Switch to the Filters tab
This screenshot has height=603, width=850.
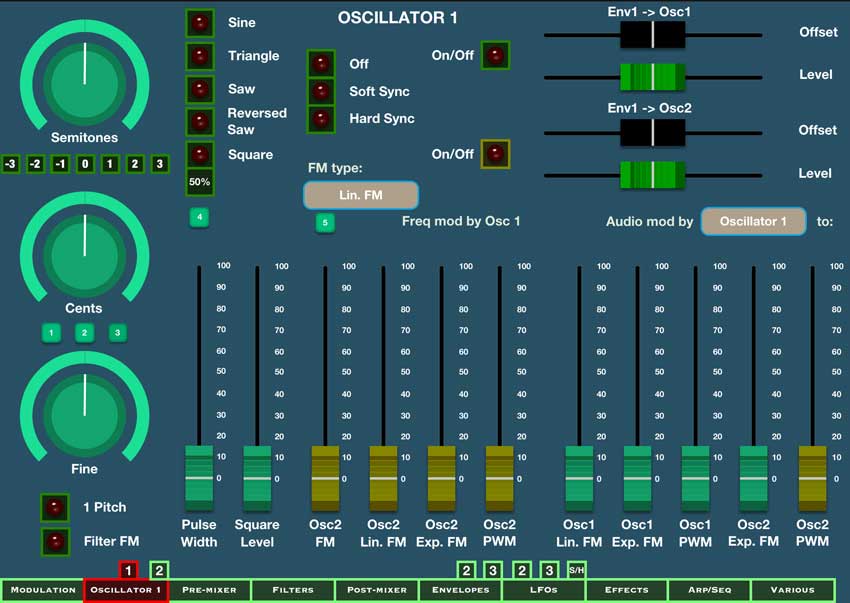(292, 590)
